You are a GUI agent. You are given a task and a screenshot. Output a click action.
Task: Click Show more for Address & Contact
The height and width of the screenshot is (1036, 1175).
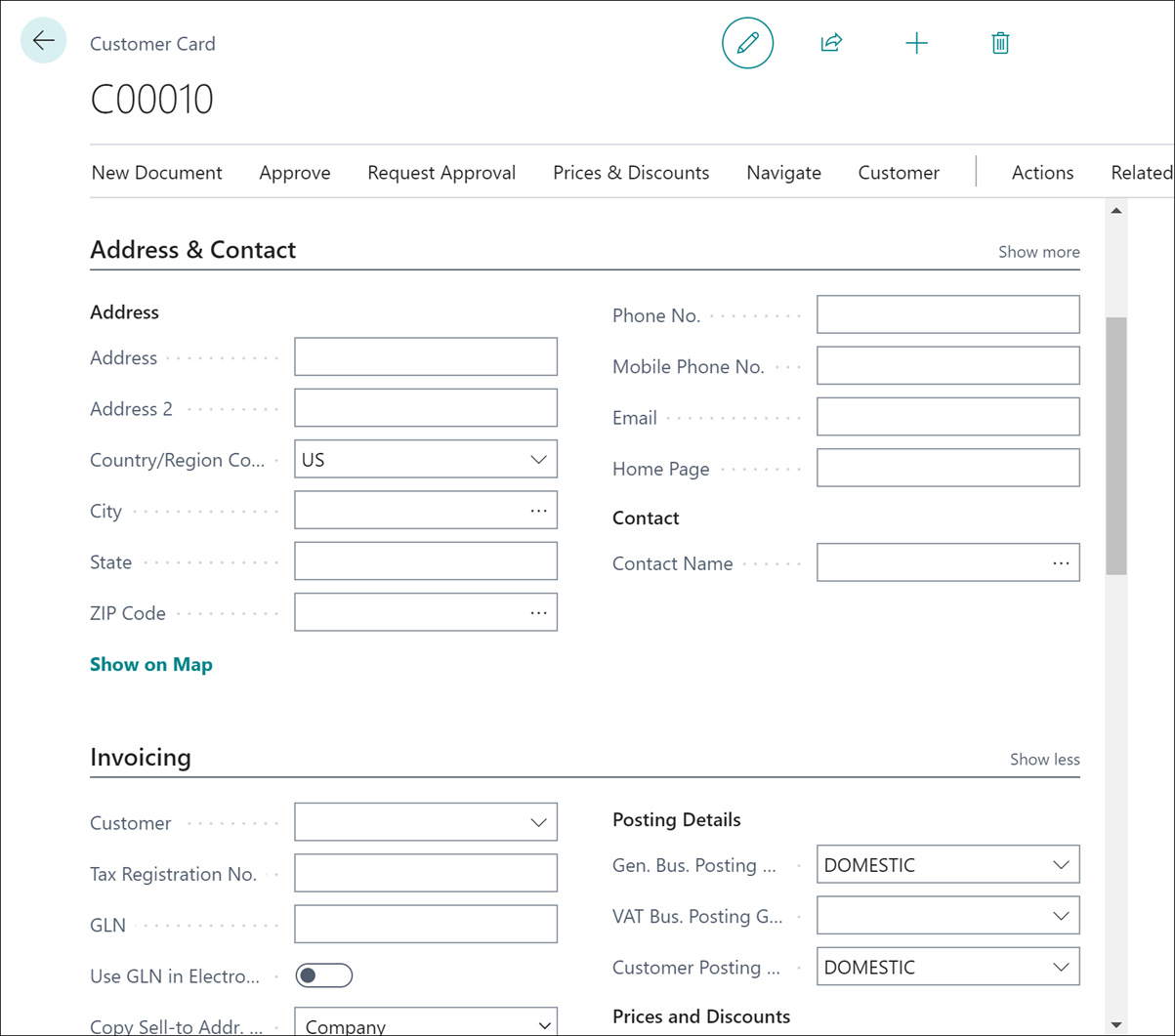[x=1038, y=251]
